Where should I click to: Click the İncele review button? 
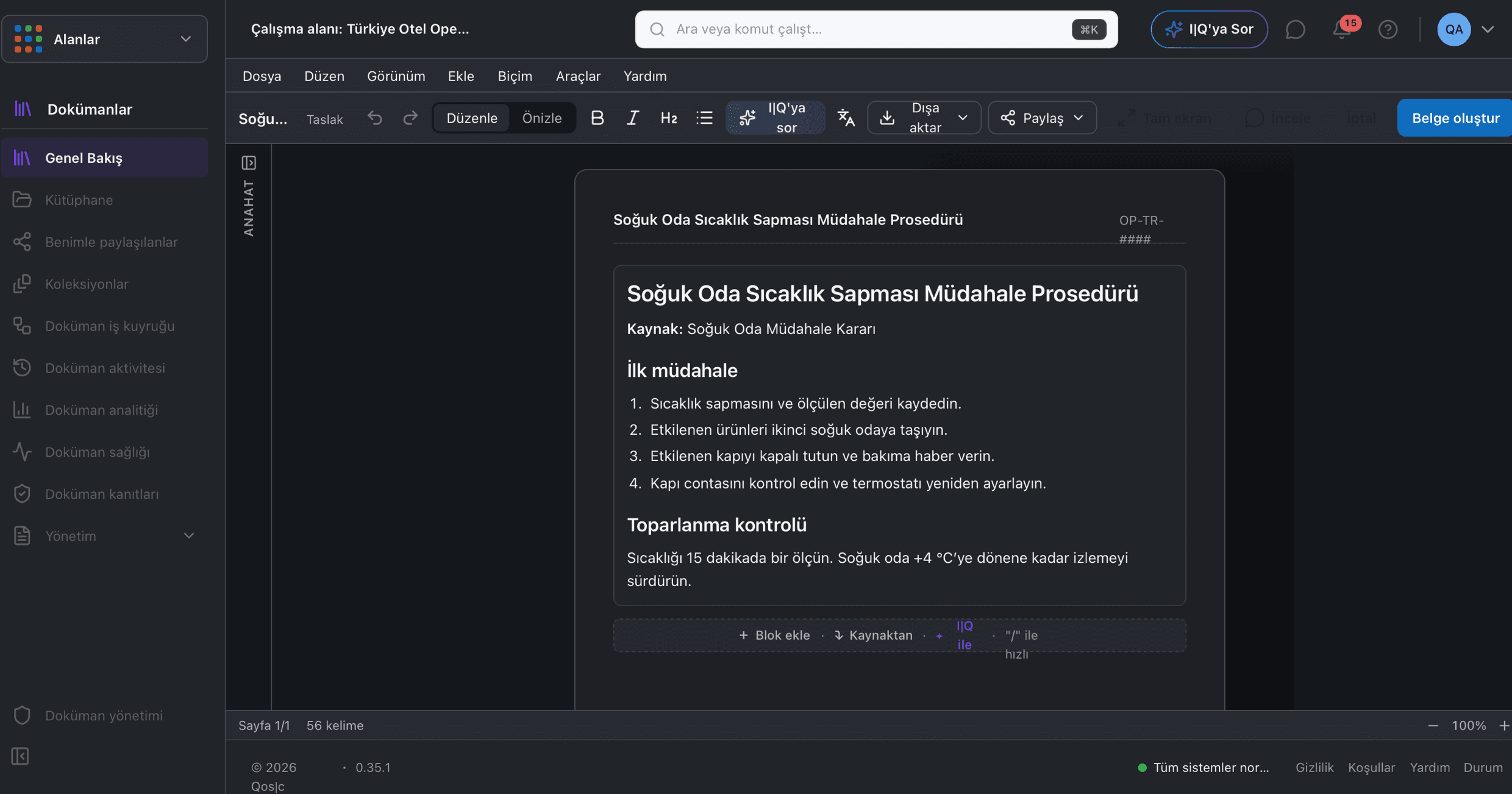[x=1279, y=118]
